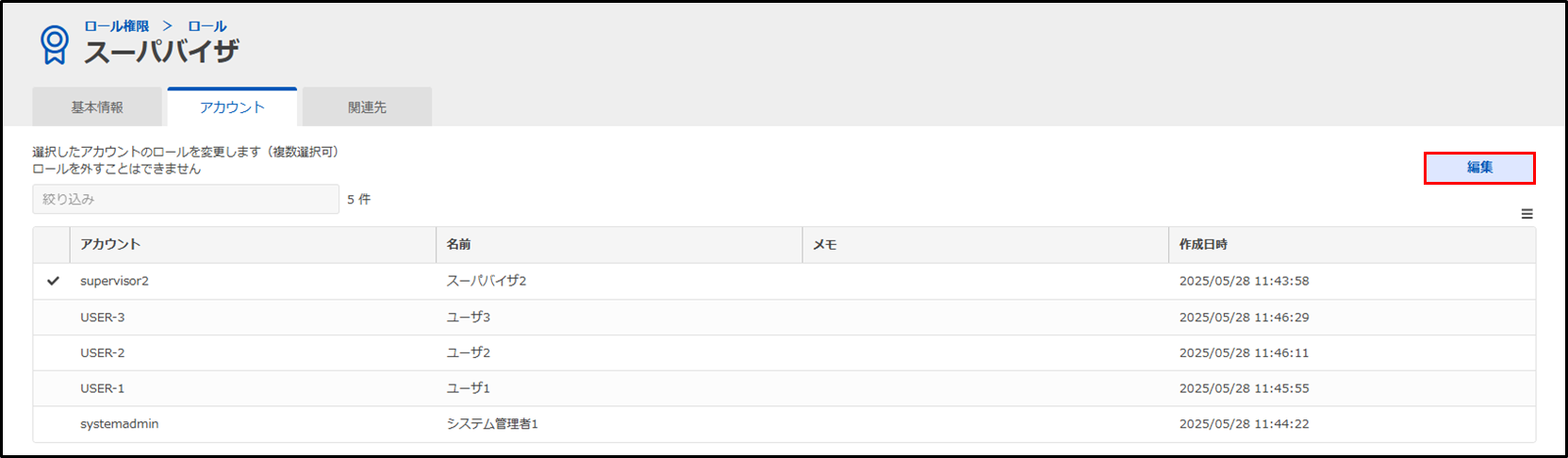
Task: Switch to the 基本情報 tab
Action: pos(97,107)
